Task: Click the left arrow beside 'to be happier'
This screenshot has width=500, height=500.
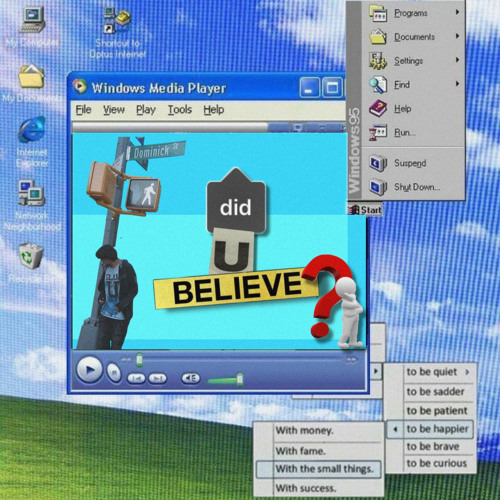Action: pos(395,429)
